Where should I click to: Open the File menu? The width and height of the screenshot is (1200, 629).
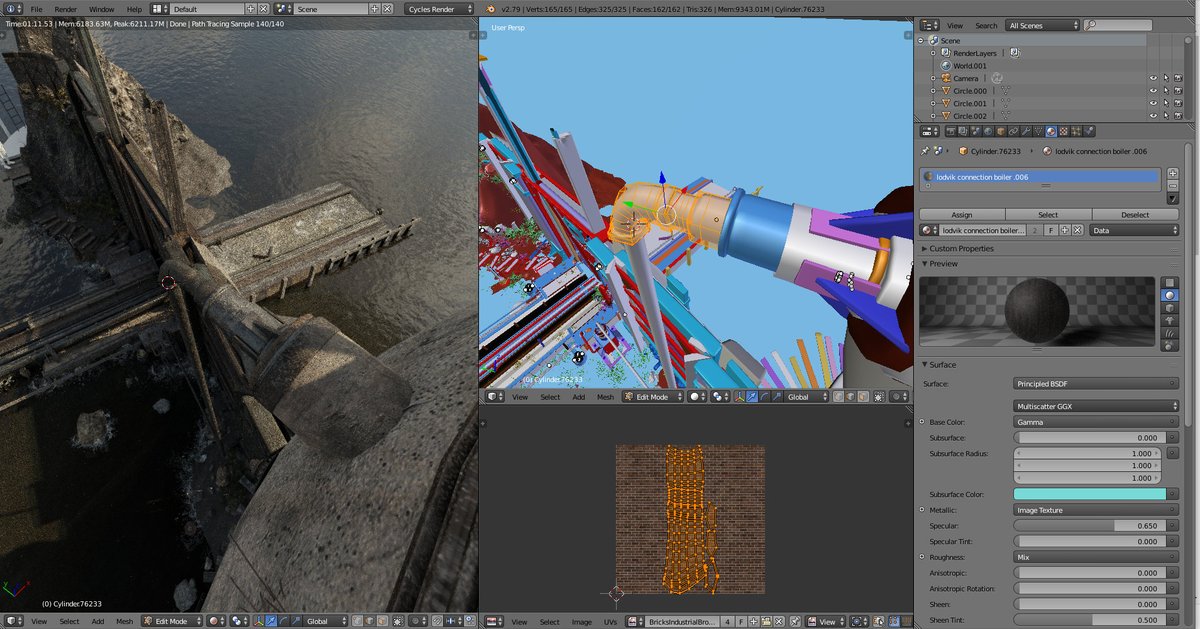[36, 9]
